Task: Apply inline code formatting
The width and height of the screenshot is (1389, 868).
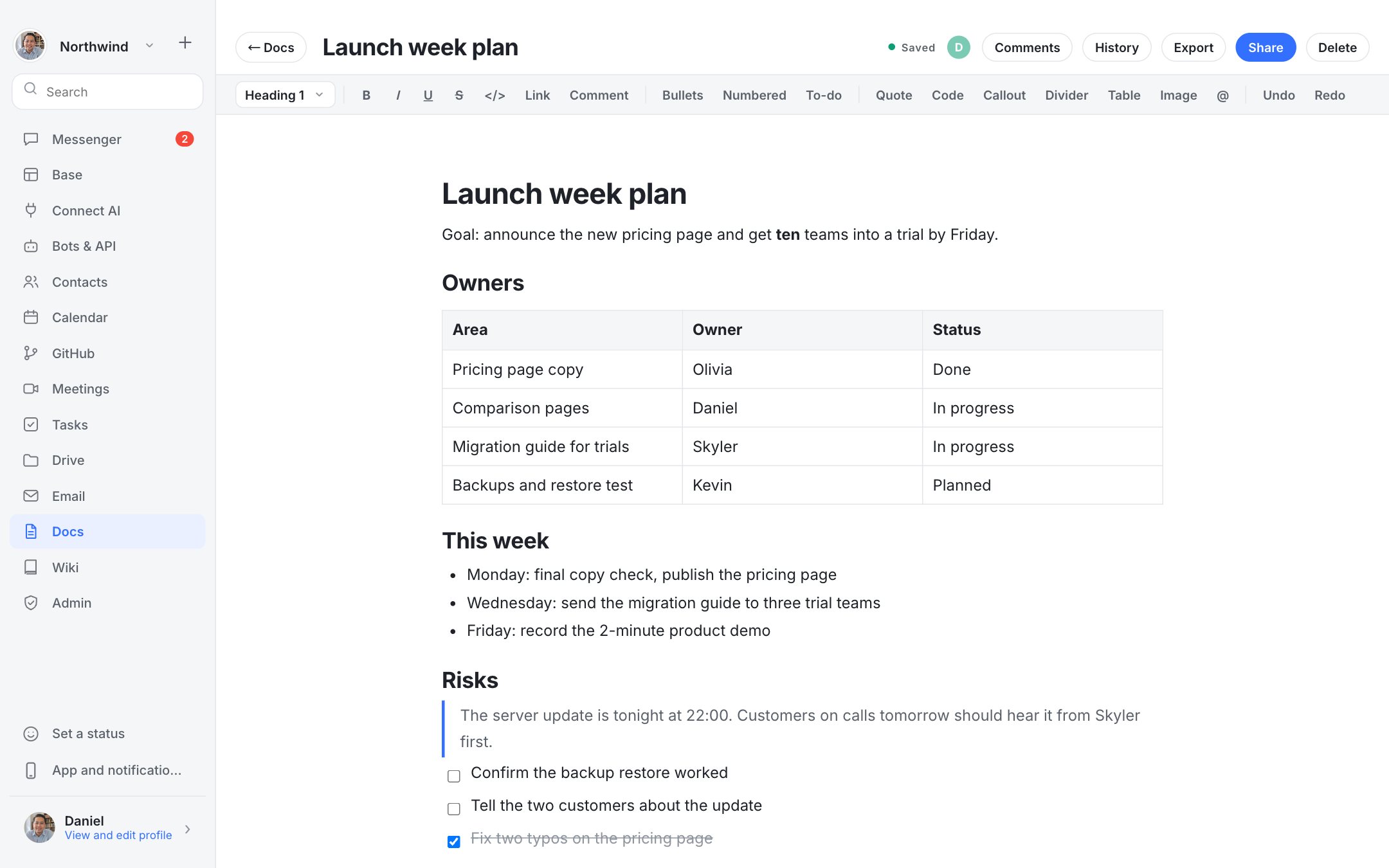Action: point(495,95)
